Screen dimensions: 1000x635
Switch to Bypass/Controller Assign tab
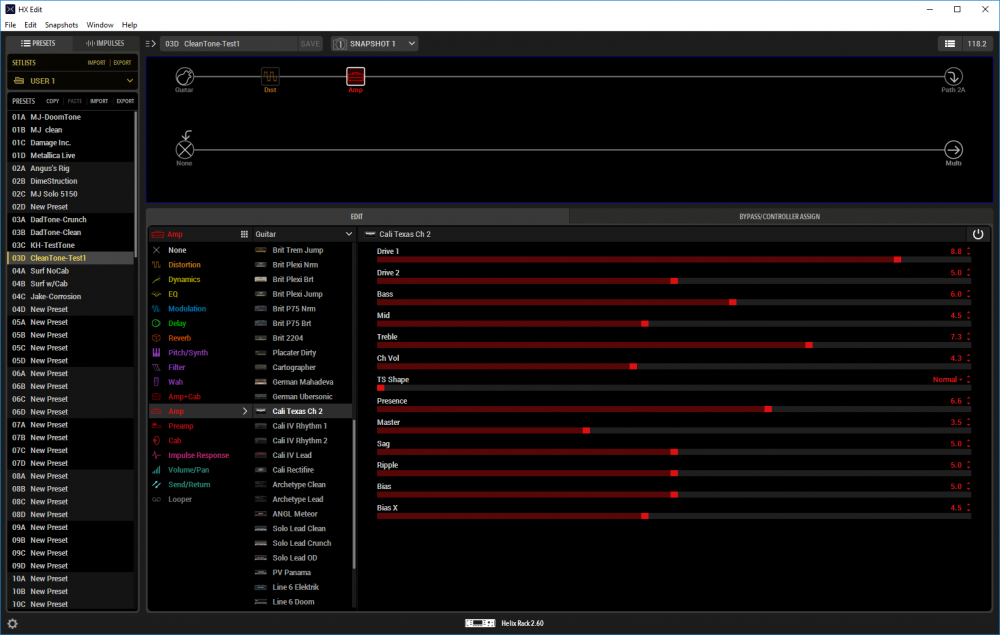779,216
